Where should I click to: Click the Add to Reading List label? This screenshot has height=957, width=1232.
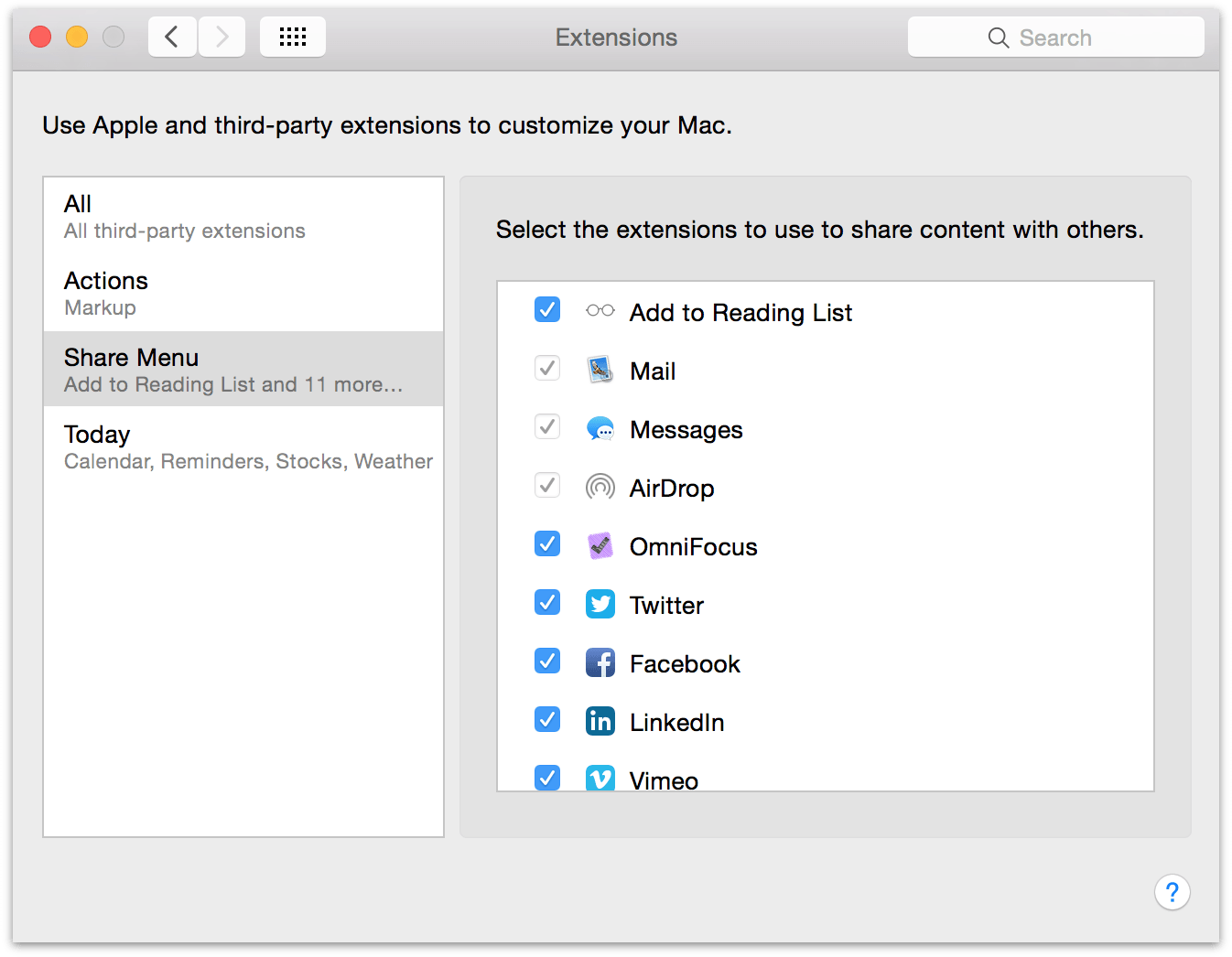pyautogui.click(x=740, y=313)
